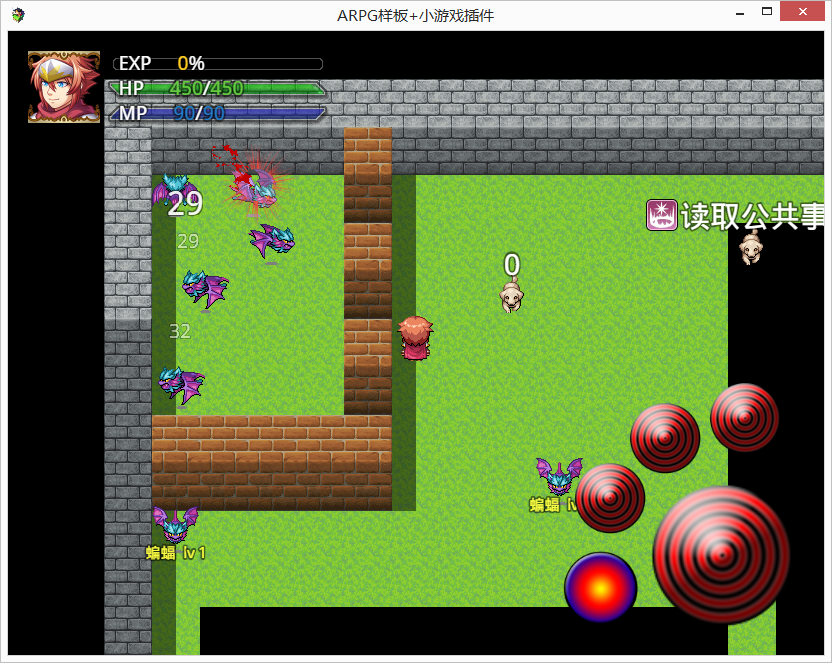Click the dog with 0 above it

pyautogui.click(x=512, y=296)
